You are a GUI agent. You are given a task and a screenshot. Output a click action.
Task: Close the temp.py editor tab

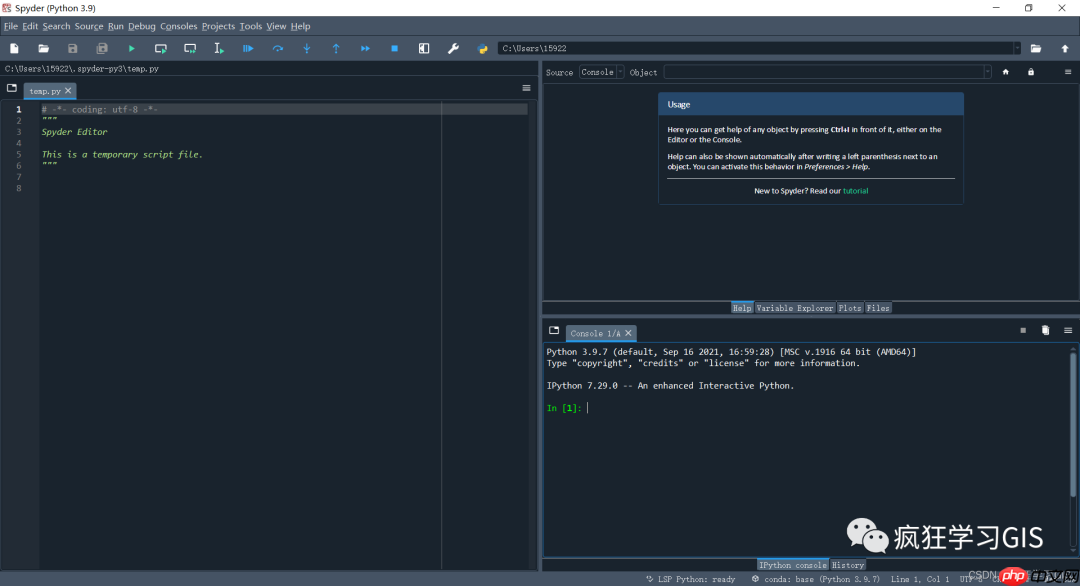pyautogui.click(x=69, y=91)
